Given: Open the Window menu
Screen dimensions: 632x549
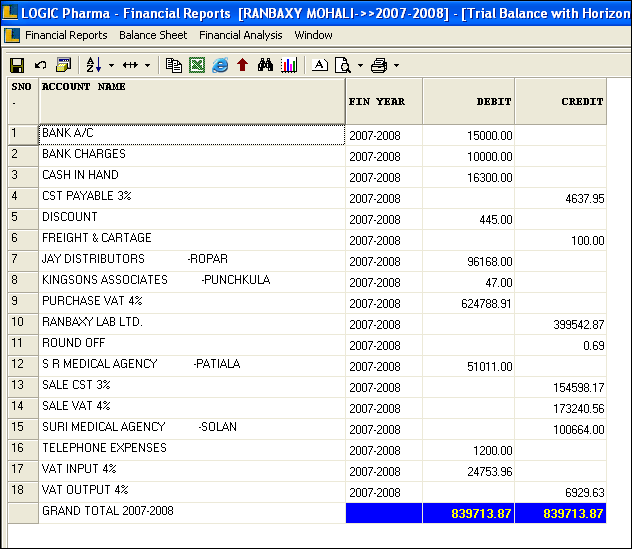Looking at the screenshot, I should (313, 35).
